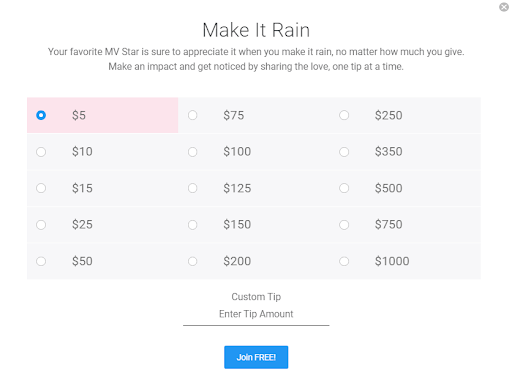
Task: Close the Make It Rain dialog
Action: tap(504, 7)
